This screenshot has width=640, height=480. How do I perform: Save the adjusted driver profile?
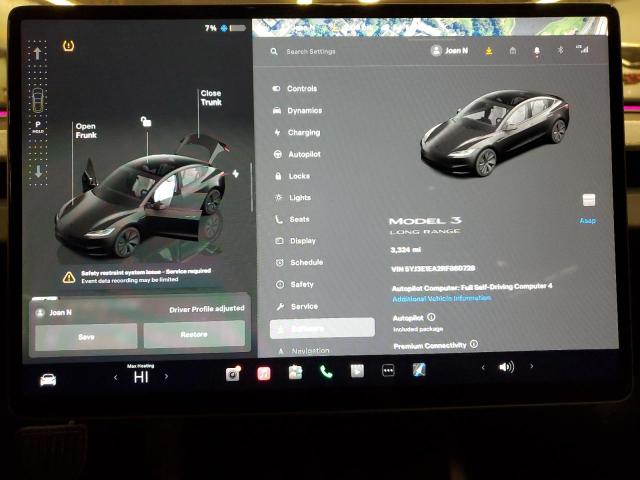pyautogui.click(x=86, y=337)
